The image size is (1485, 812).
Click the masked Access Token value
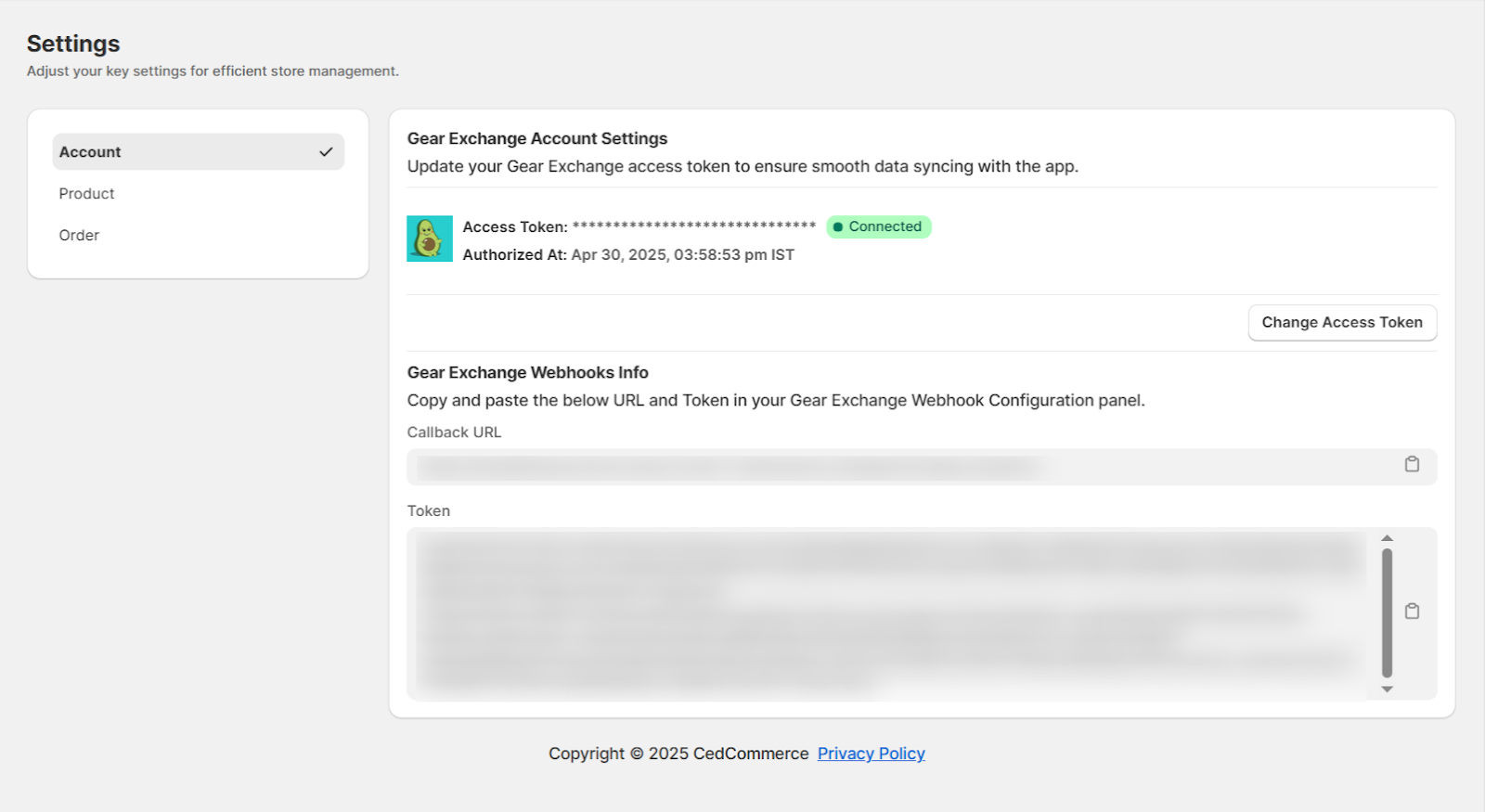coord(694,226)
